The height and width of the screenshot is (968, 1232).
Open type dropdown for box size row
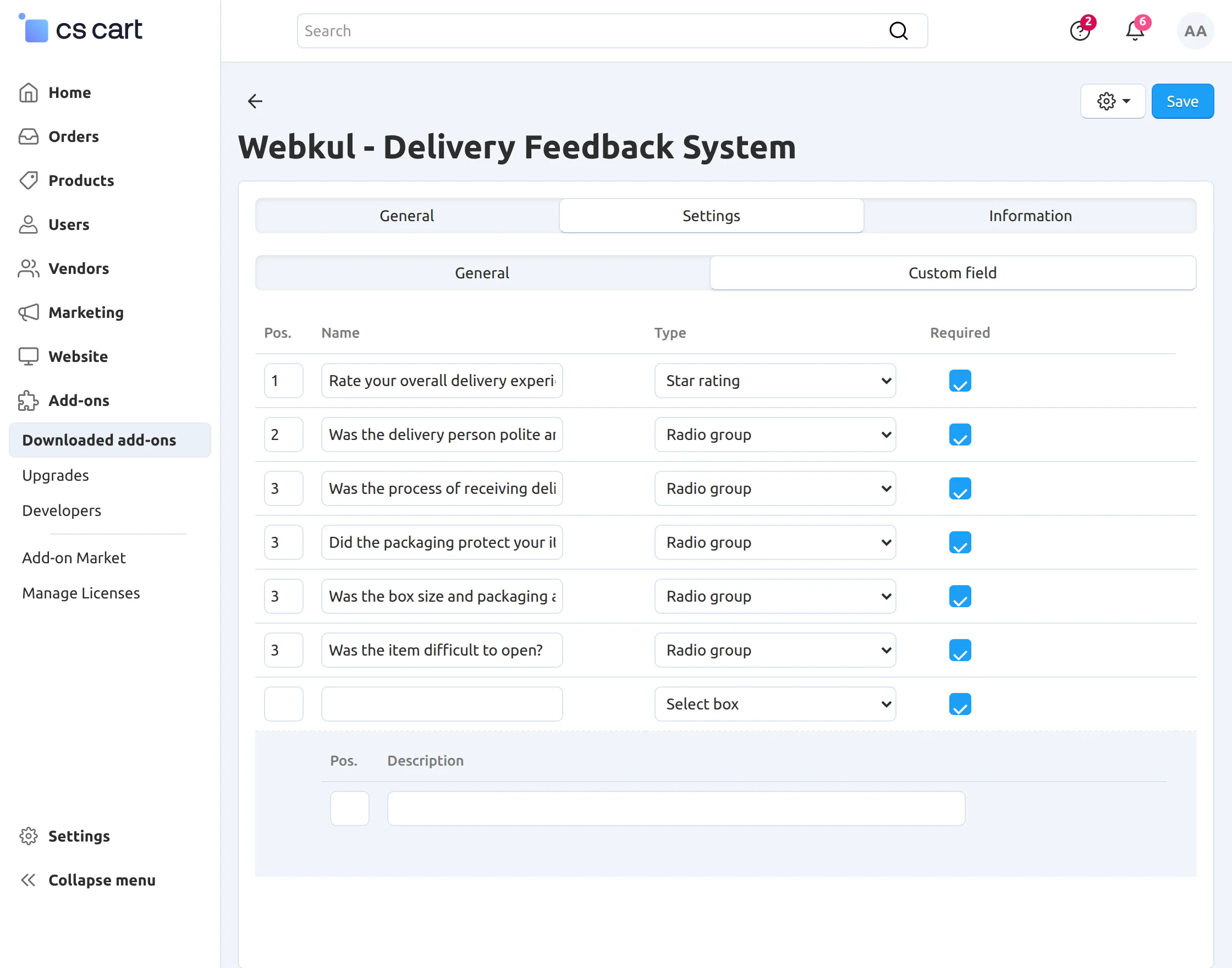point(776,596)
